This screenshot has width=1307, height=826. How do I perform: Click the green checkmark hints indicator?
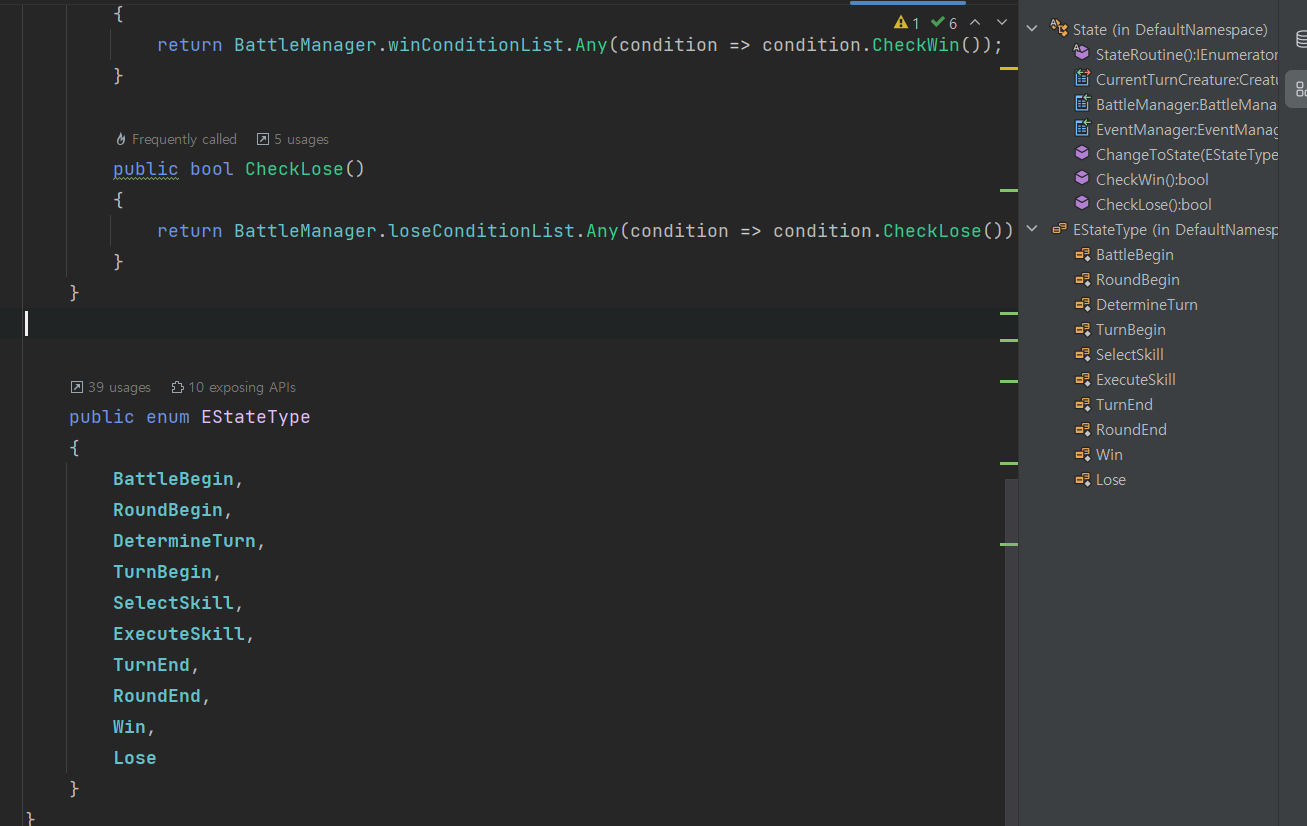944,23
